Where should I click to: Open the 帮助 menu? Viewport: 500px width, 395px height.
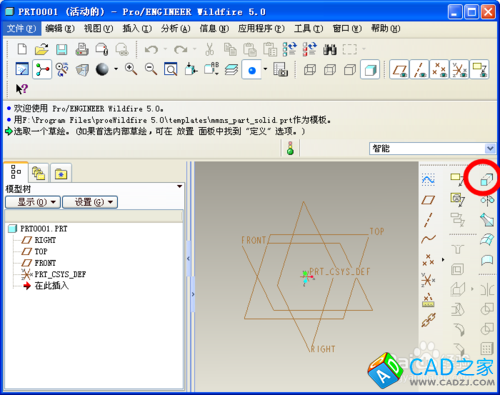pyautogui.click(x=386, y=29)
